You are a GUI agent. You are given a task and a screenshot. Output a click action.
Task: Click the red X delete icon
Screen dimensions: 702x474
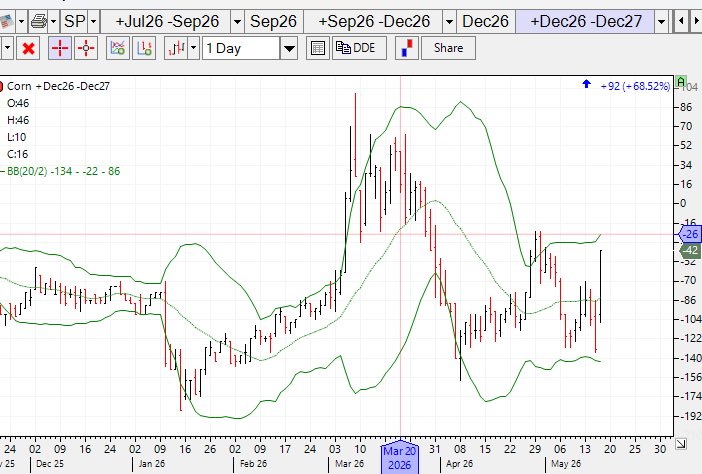(x=28, y=48)
